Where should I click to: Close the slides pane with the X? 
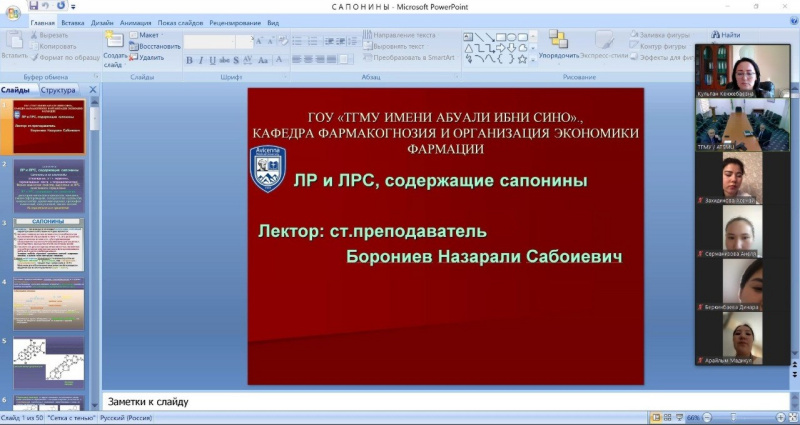(93, 90)
